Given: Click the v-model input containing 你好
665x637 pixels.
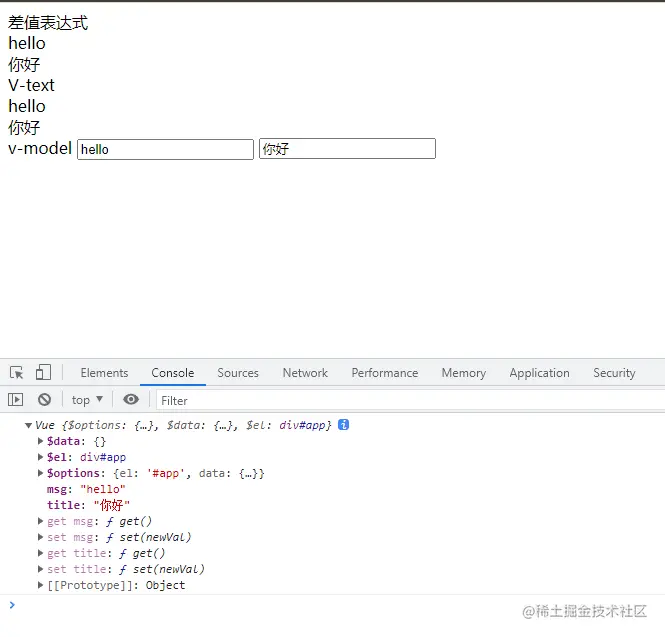Looking at the screenshot, I should point(347,149).
